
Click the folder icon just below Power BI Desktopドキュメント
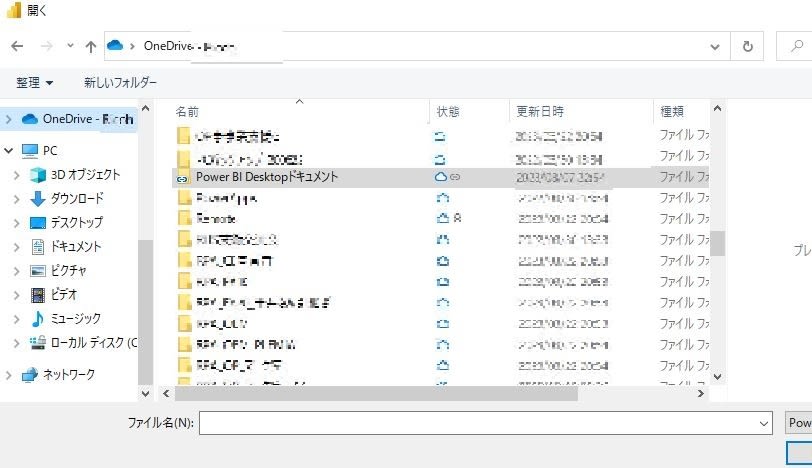[x=184, y=198]
